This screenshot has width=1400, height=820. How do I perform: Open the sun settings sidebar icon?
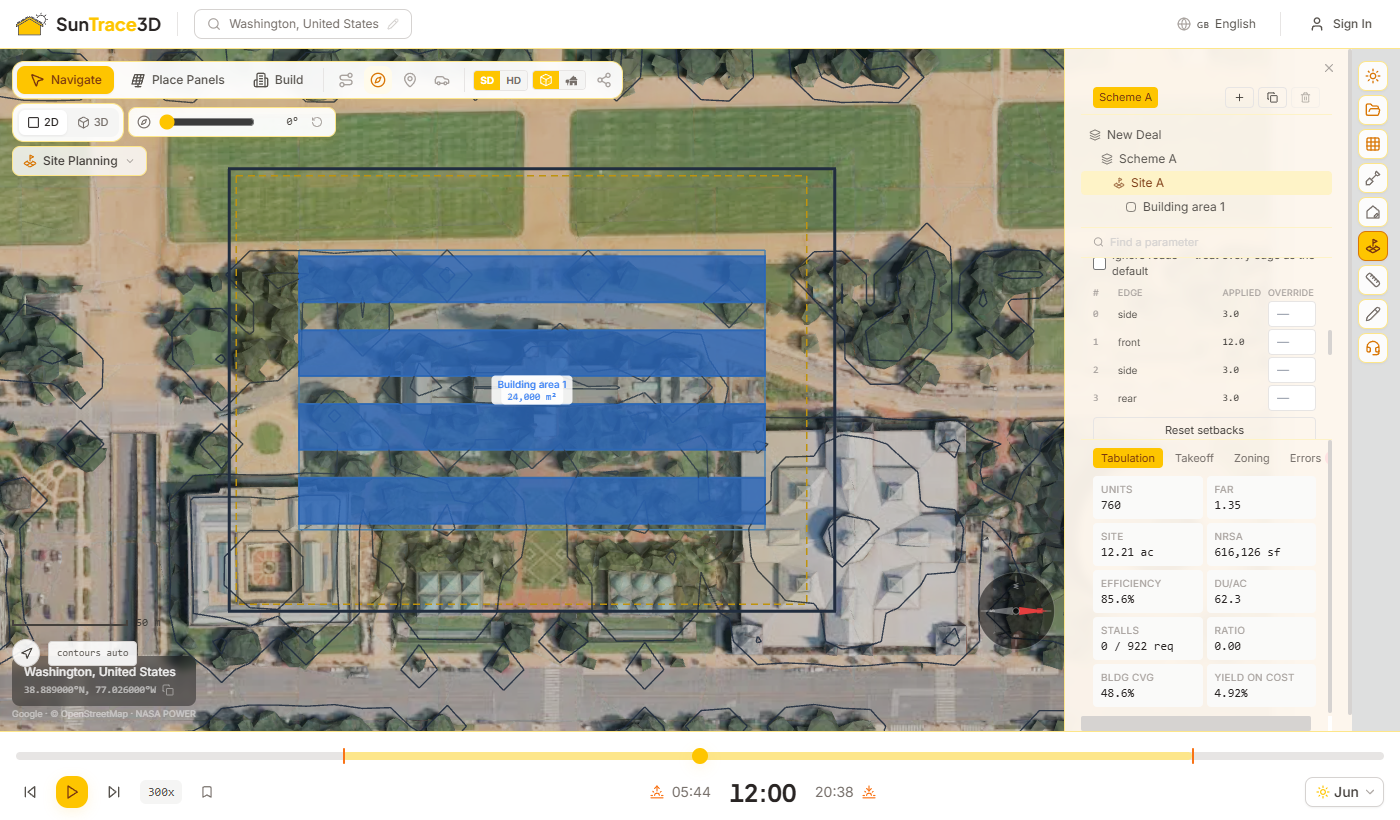(x=1373, y=76)
